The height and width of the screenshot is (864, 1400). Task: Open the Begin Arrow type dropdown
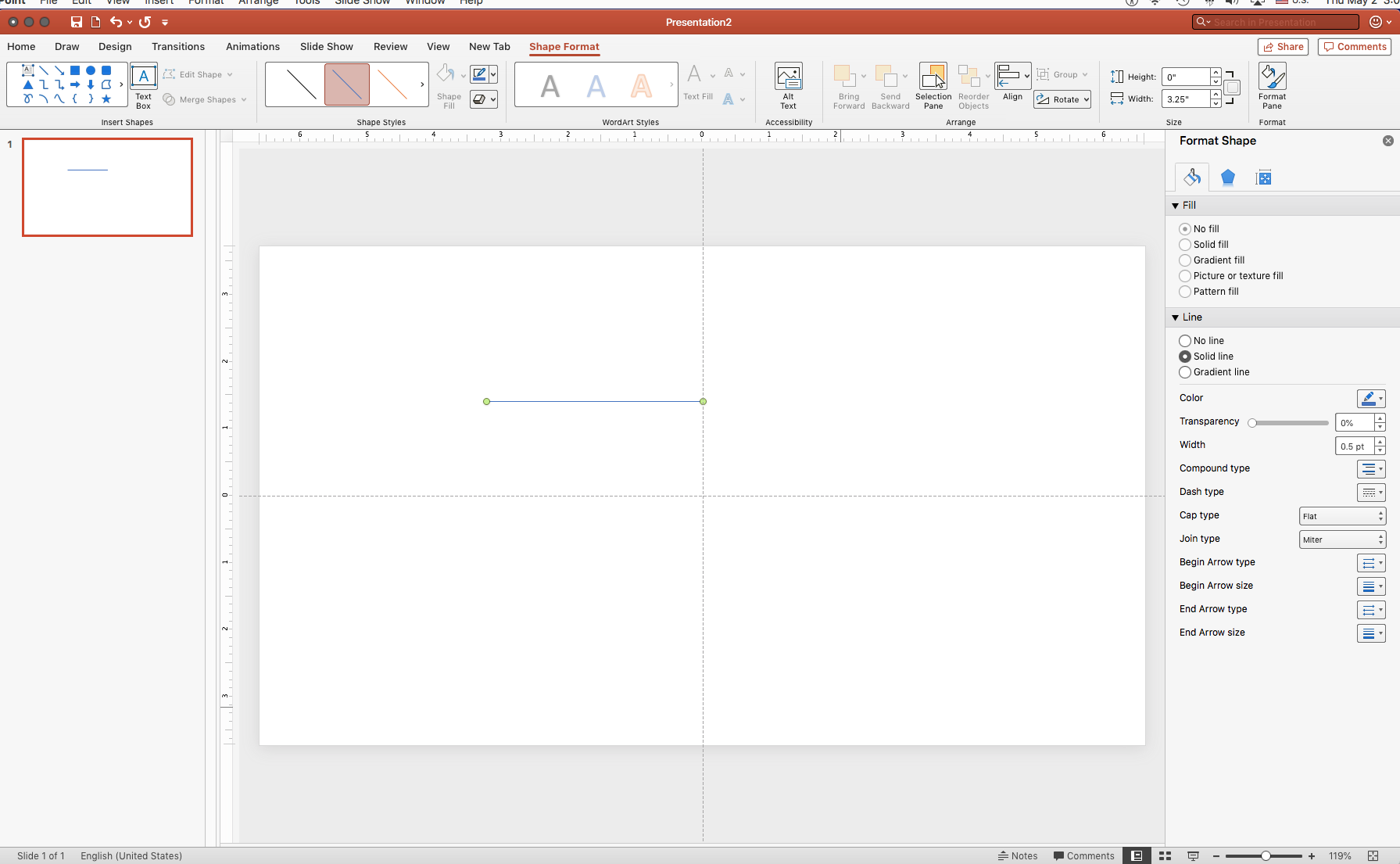1371,563
